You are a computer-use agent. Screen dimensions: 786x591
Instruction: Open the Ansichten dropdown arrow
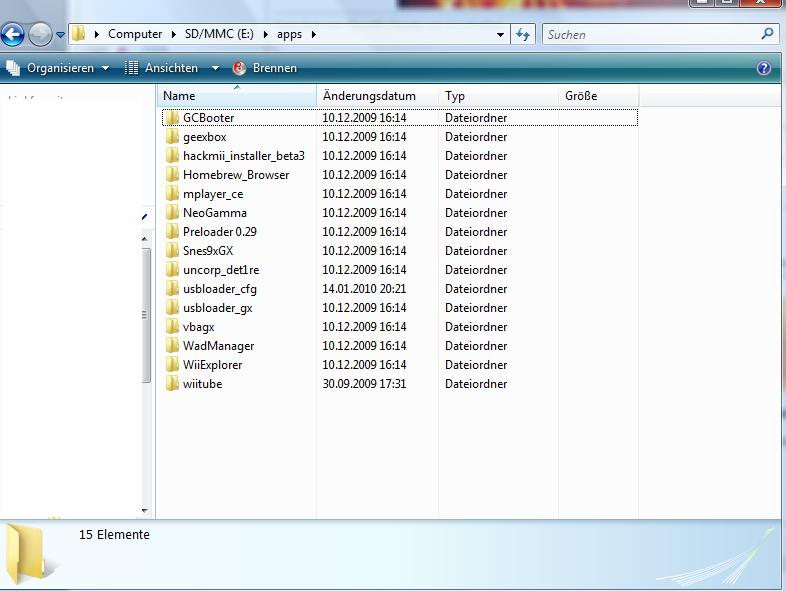pos(215,68)
